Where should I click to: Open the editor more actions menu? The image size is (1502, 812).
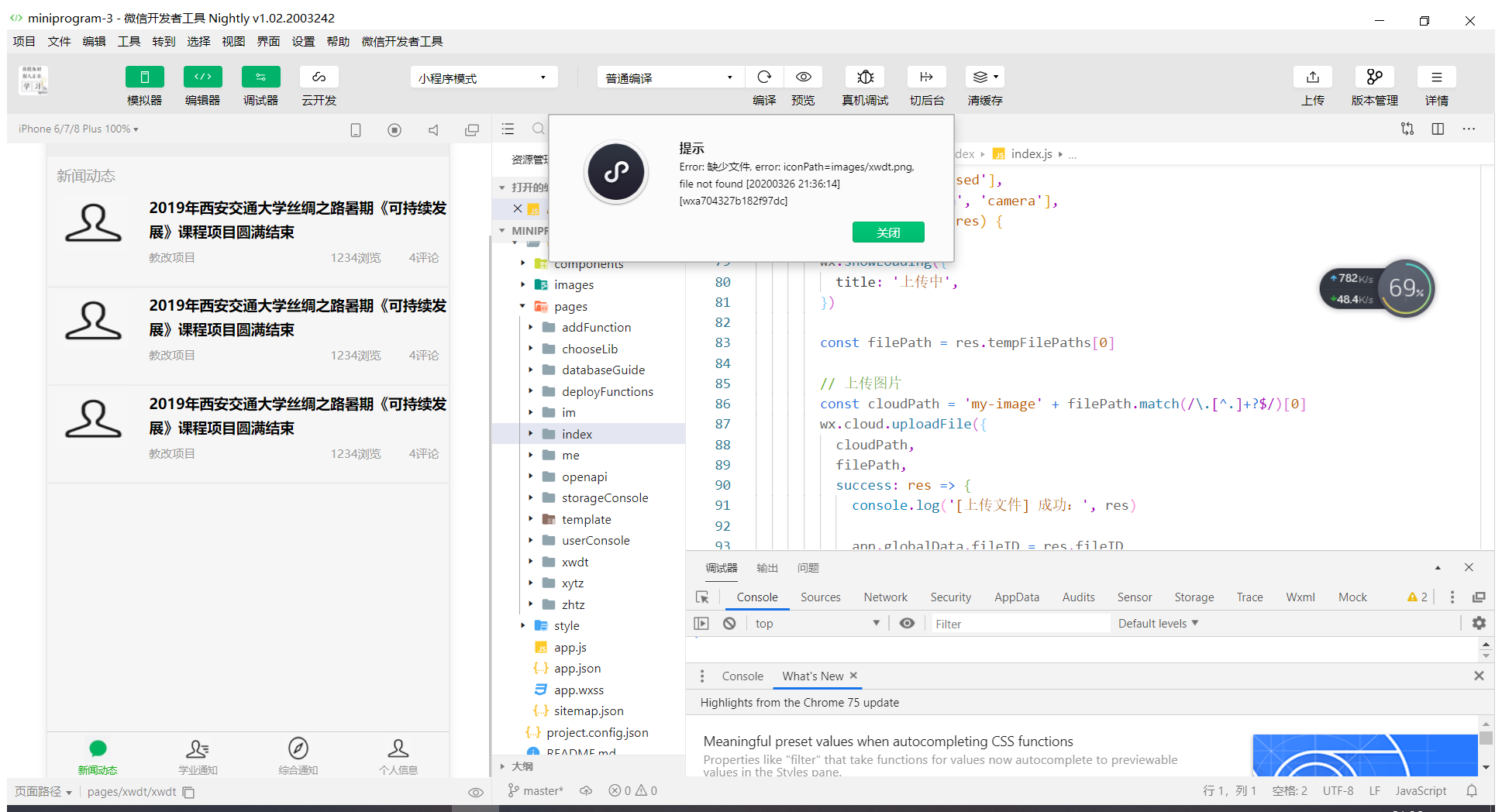coord(1469,129)
